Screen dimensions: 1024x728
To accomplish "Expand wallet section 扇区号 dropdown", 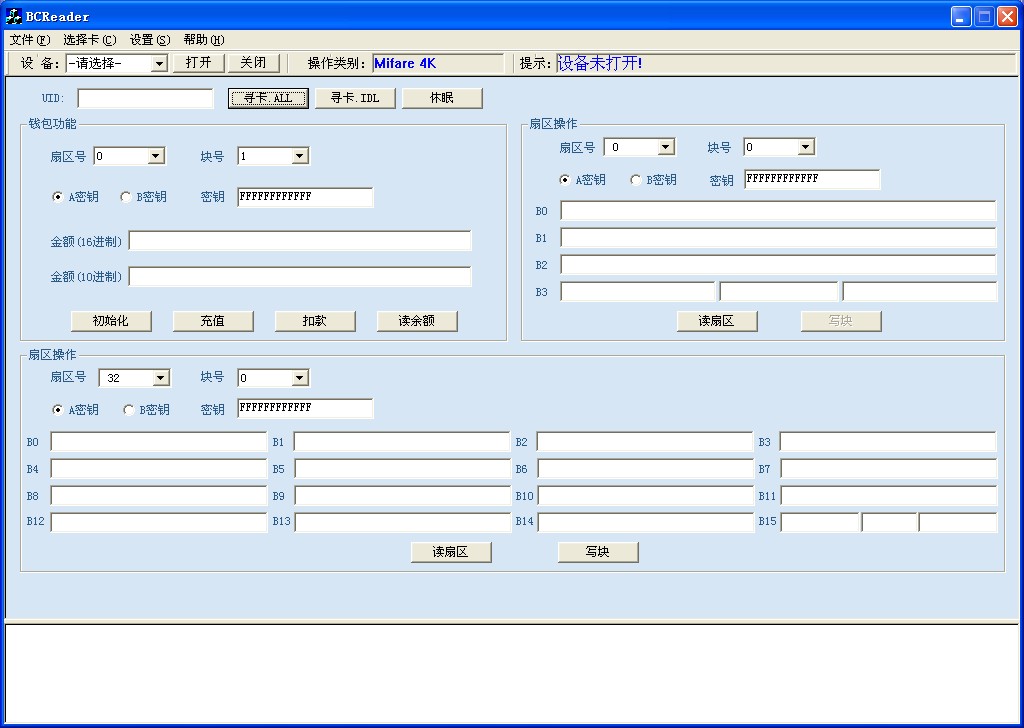I will pos(155,156).
